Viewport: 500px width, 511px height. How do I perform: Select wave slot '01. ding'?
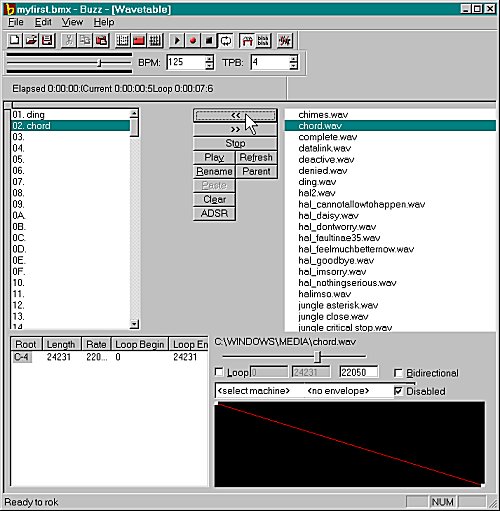(71, 115)
